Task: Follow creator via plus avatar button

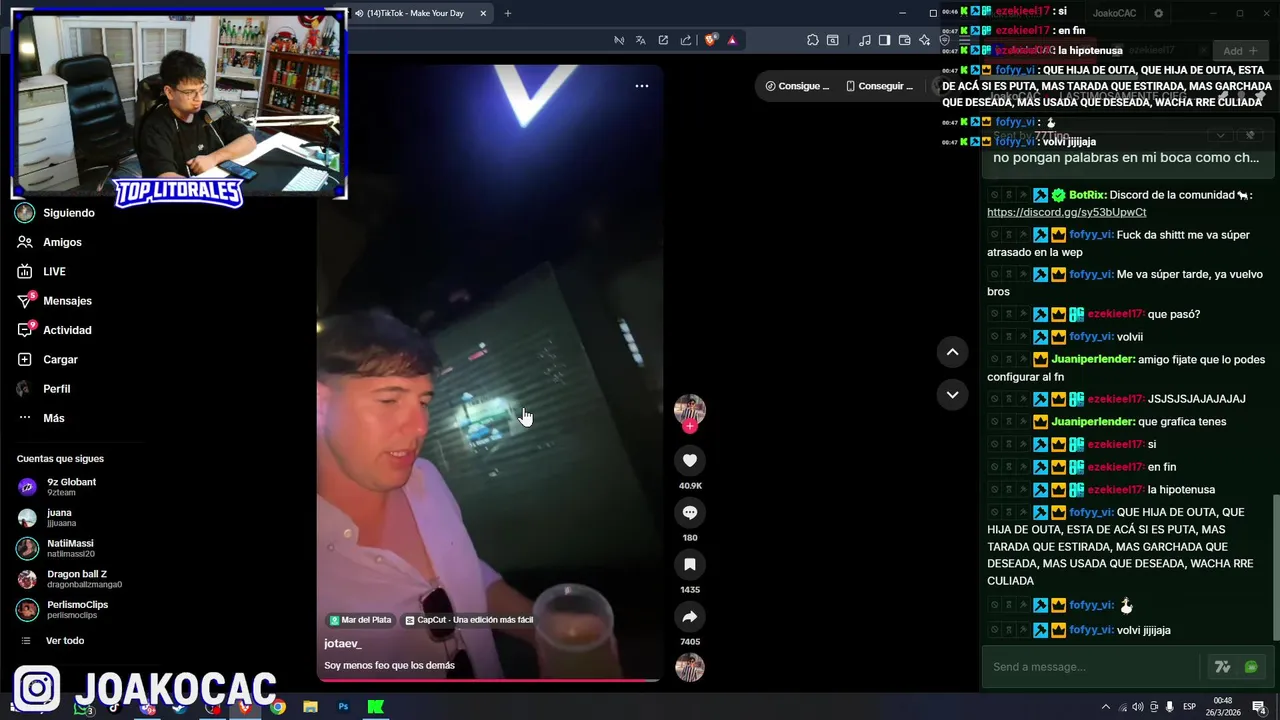Action: 689,427
